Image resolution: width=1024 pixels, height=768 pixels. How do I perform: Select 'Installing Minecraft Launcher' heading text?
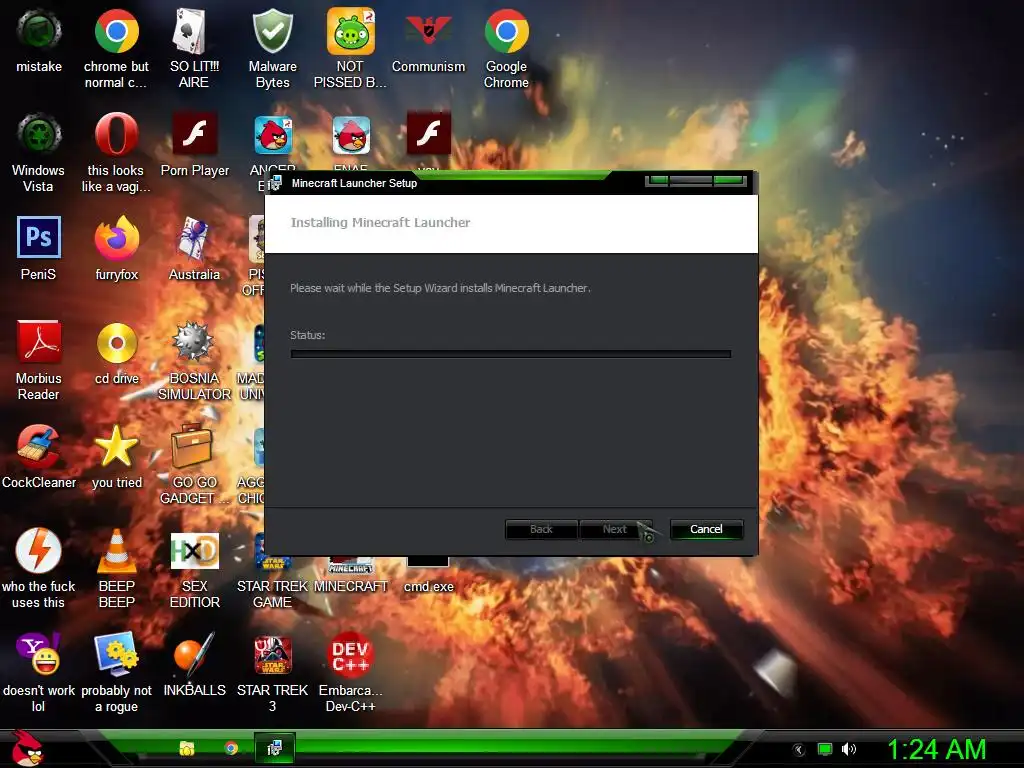point(380,223)
